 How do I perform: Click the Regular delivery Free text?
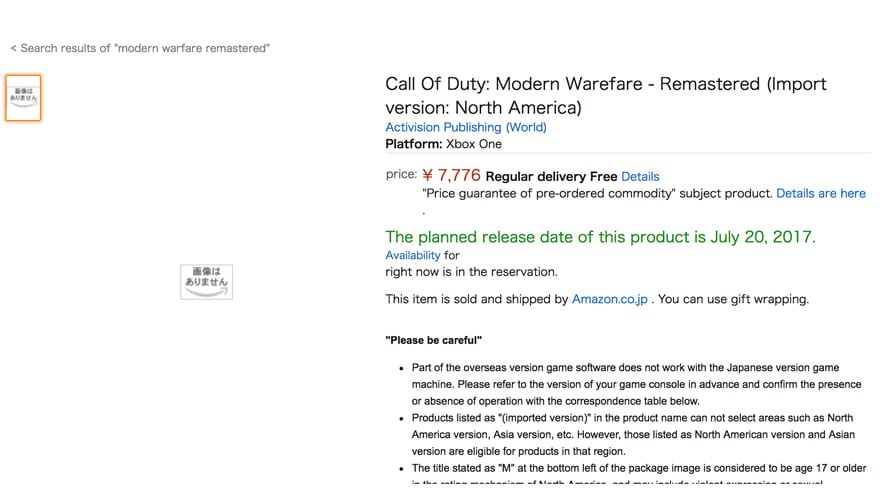tap(551, 177)
